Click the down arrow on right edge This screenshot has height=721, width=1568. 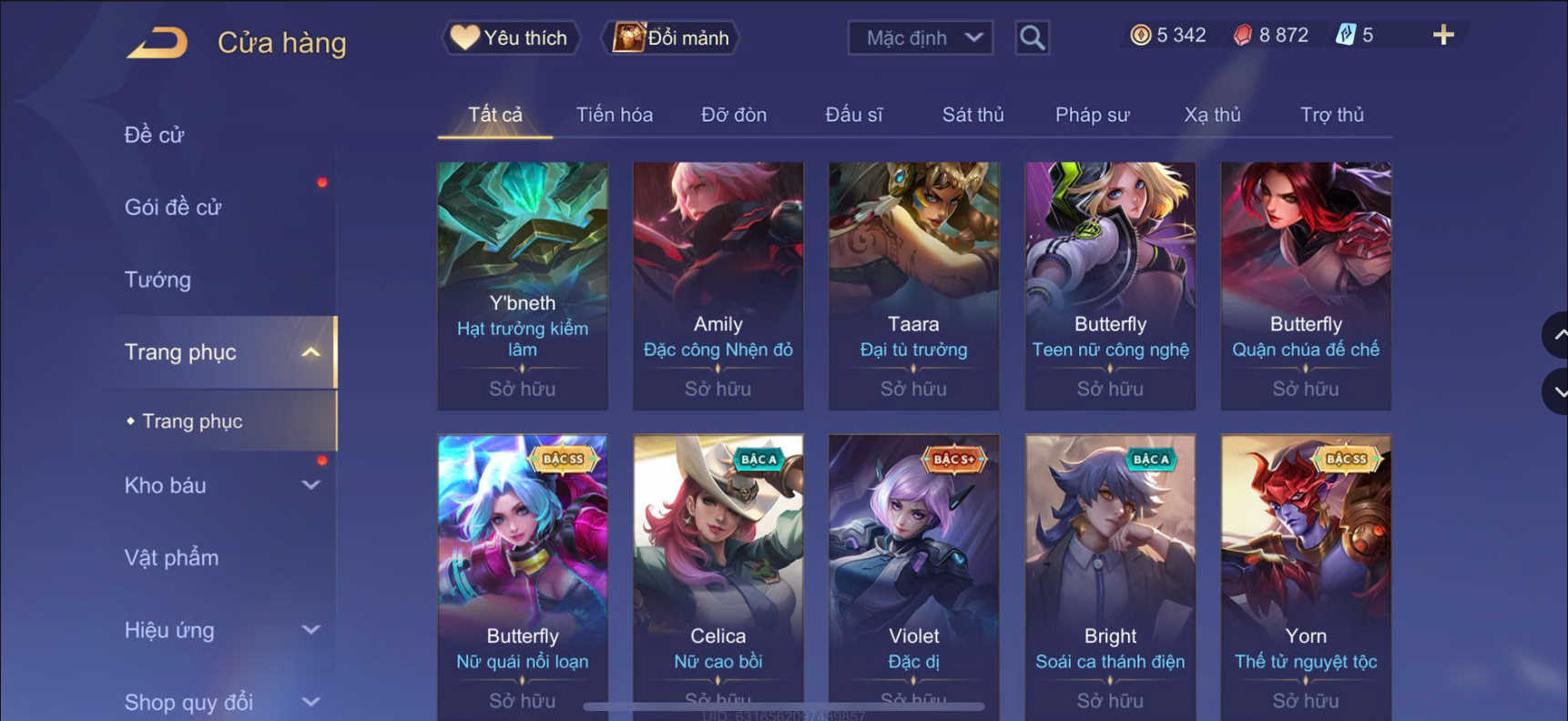point(1556,391)
